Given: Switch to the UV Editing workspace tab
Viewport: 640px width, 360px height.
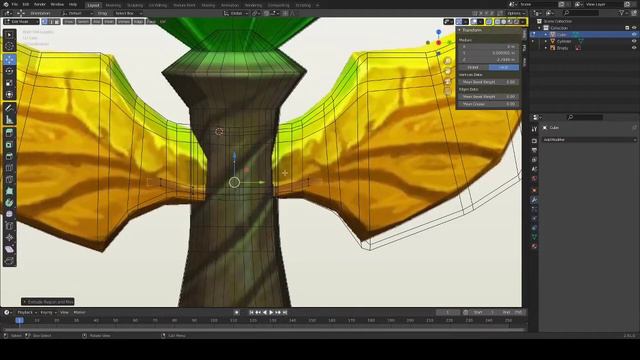Looking at the screenshot, I should (x=158, y=5).
